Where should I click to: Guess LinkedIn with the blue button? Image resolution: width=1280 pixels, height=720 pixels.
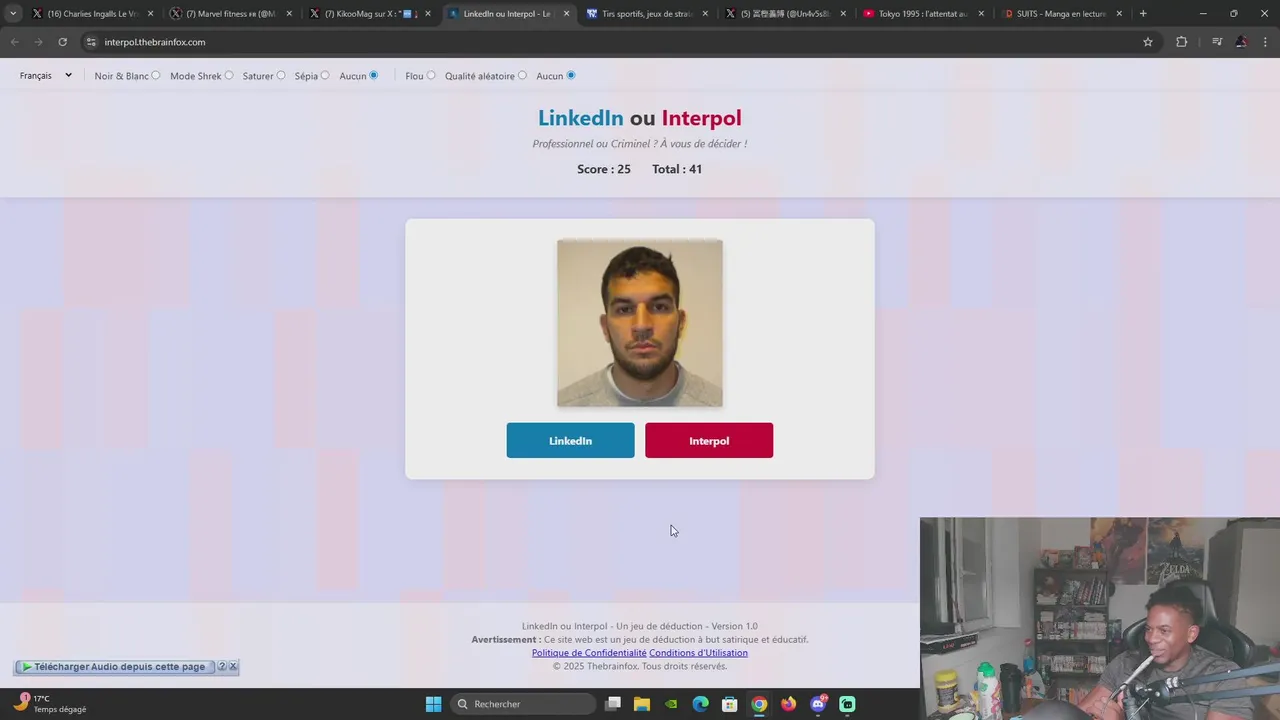(570, 441)
